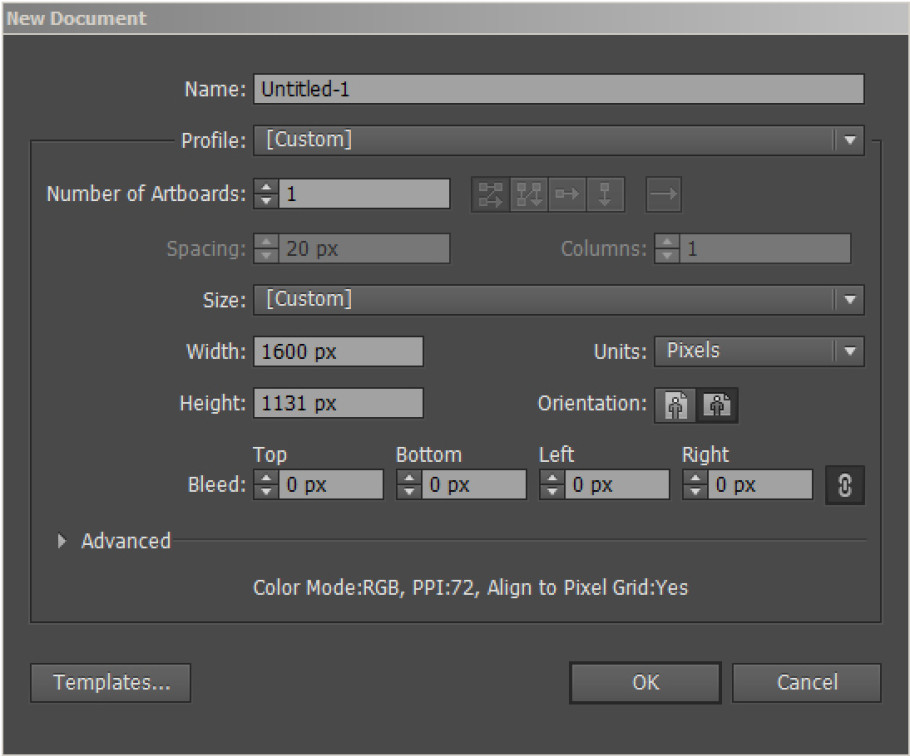The image size is (910, 756).
Task: Select the Grid by Column artboard layout icon
Action: click(x=529, y=194)
